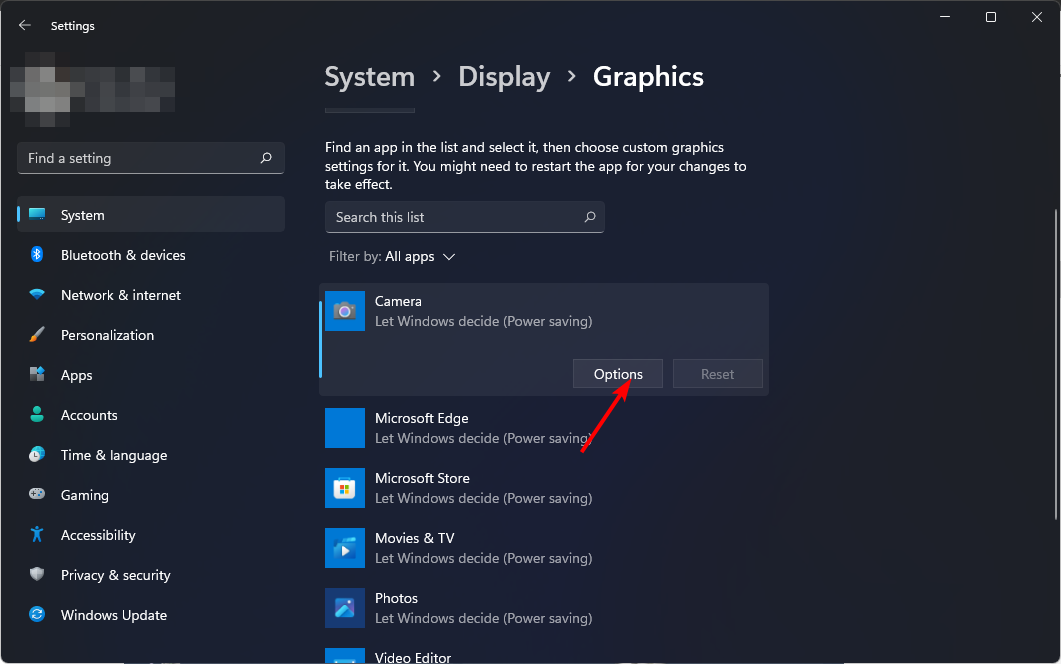Viewport: 1061px width, 664px height.
Task: Click the Microsoft Store bag icon
Action: pyautogui.click(x=345, y=488)
